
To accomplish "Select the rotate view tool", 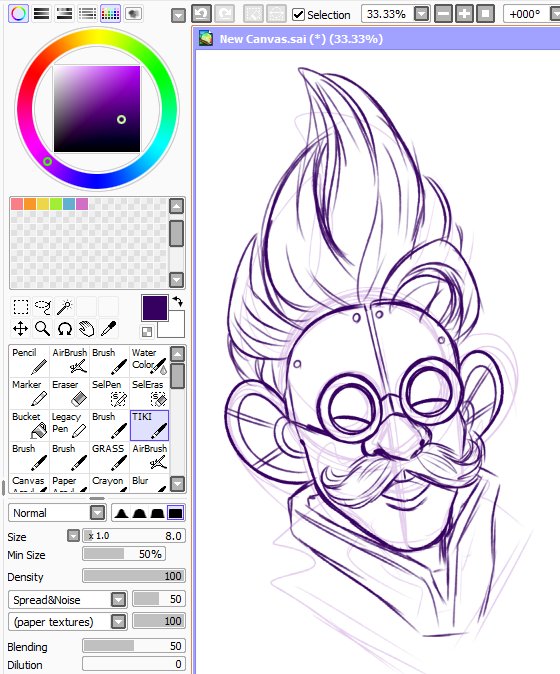I will pos(65,329).
